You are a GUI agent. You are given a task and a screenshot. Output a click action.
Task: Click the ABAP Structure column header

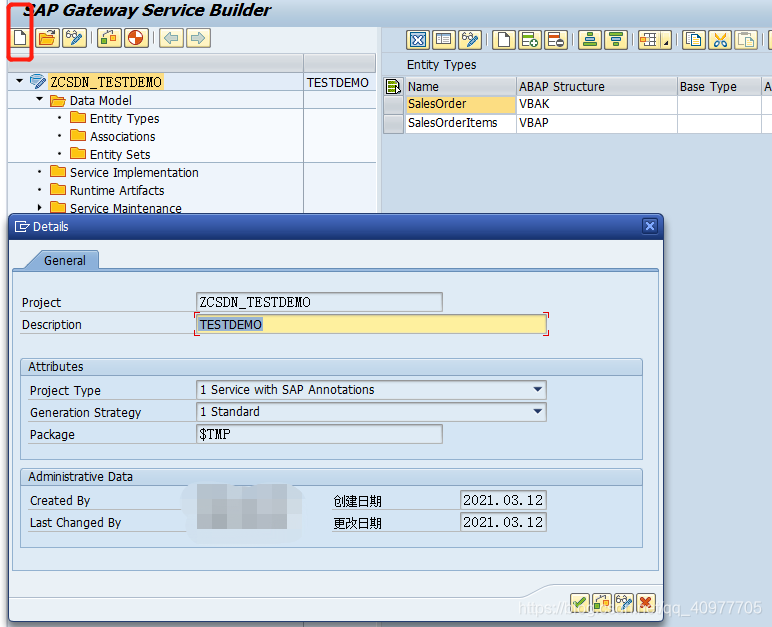596,86
